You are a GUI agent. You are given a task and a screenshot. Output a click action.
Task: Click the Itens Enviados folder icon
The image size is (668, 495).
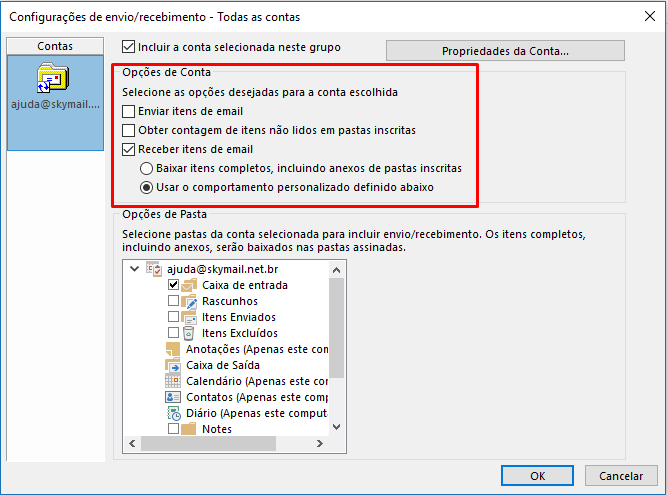(189, 317)
